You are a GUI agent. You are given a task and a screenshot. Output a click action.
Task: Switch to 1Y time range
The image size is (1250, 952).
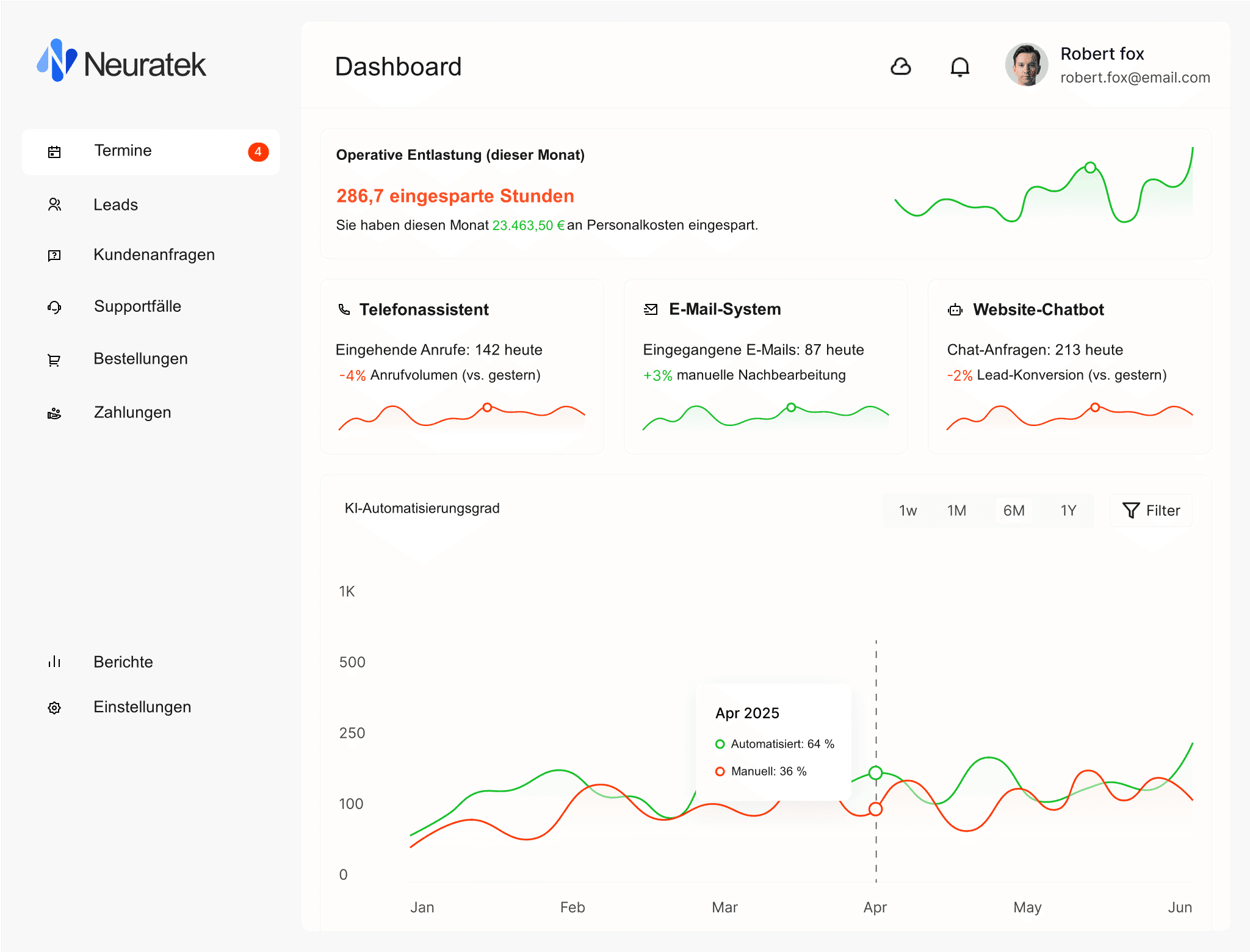coord(1068,511)
